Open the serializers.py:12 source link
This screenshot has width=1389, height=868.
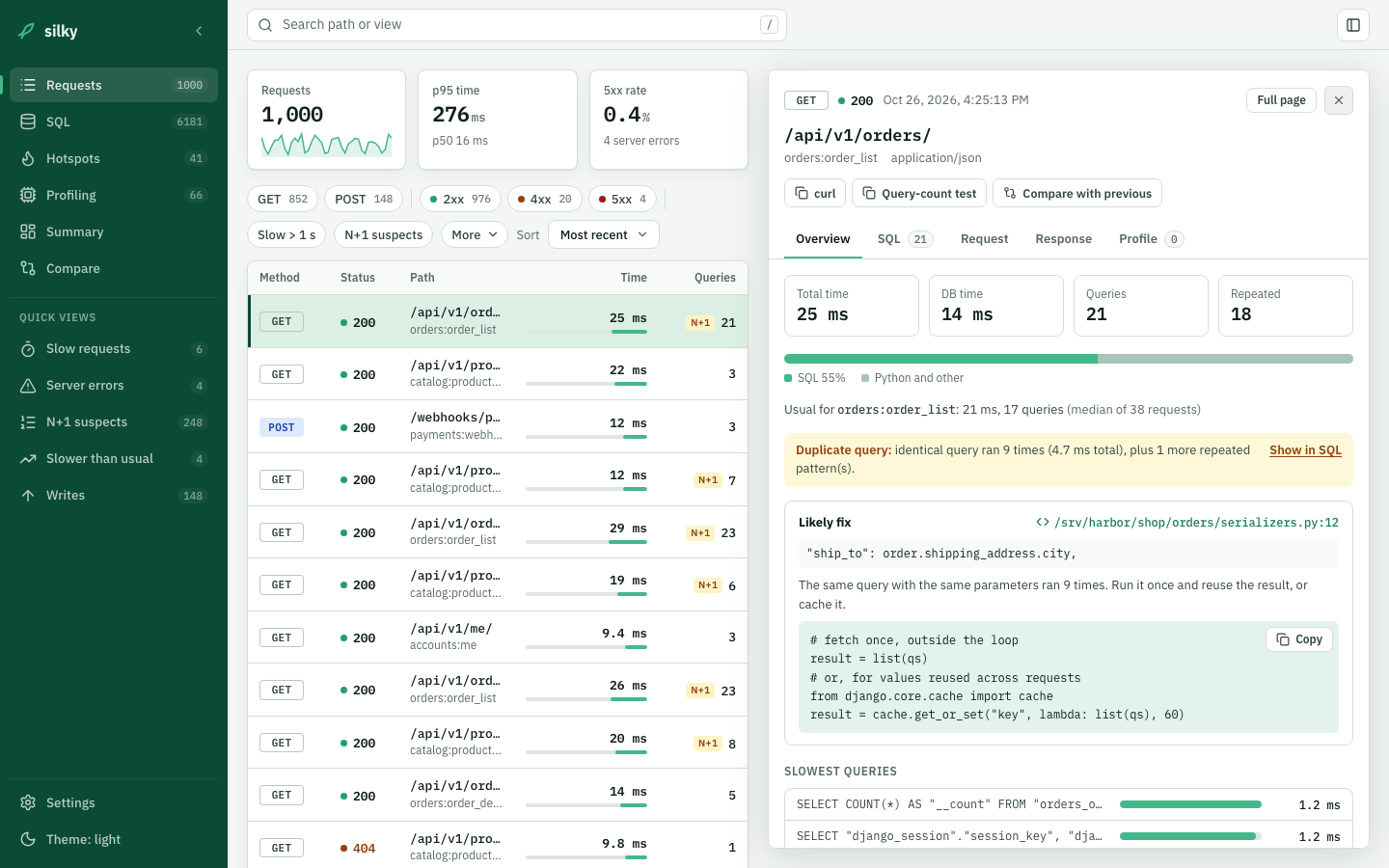pos(1187,523)
